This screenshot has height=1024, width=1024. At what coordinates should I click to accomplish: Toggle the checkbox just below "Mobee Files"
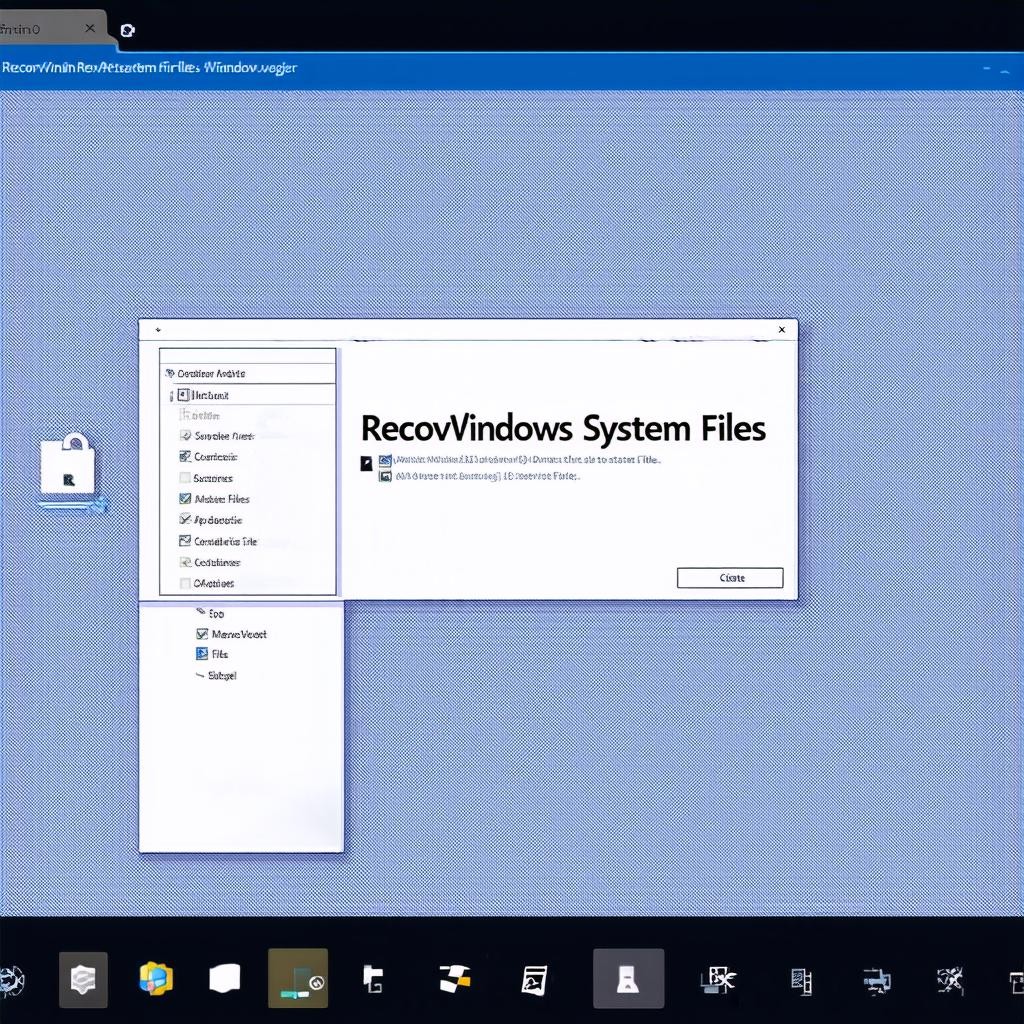(185, 520)
